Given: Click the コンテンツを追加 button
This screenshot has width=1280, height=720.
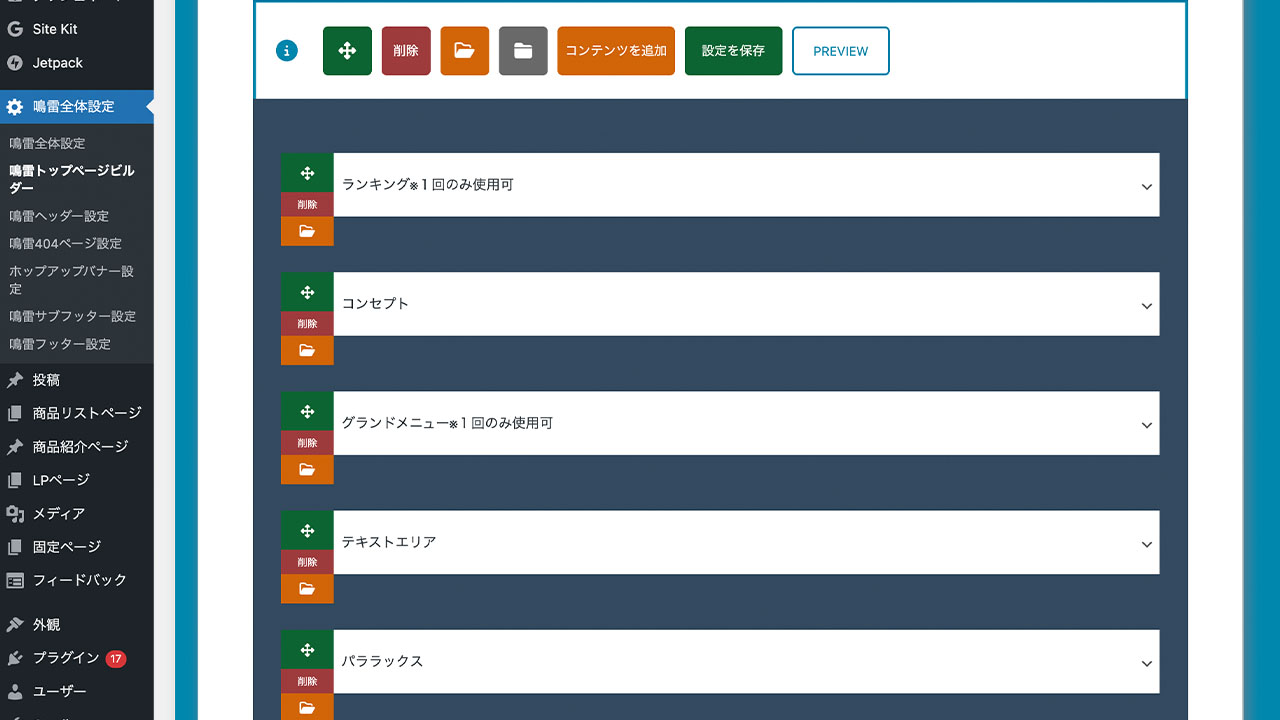Looking at the screenshot, I should point(615,50).
